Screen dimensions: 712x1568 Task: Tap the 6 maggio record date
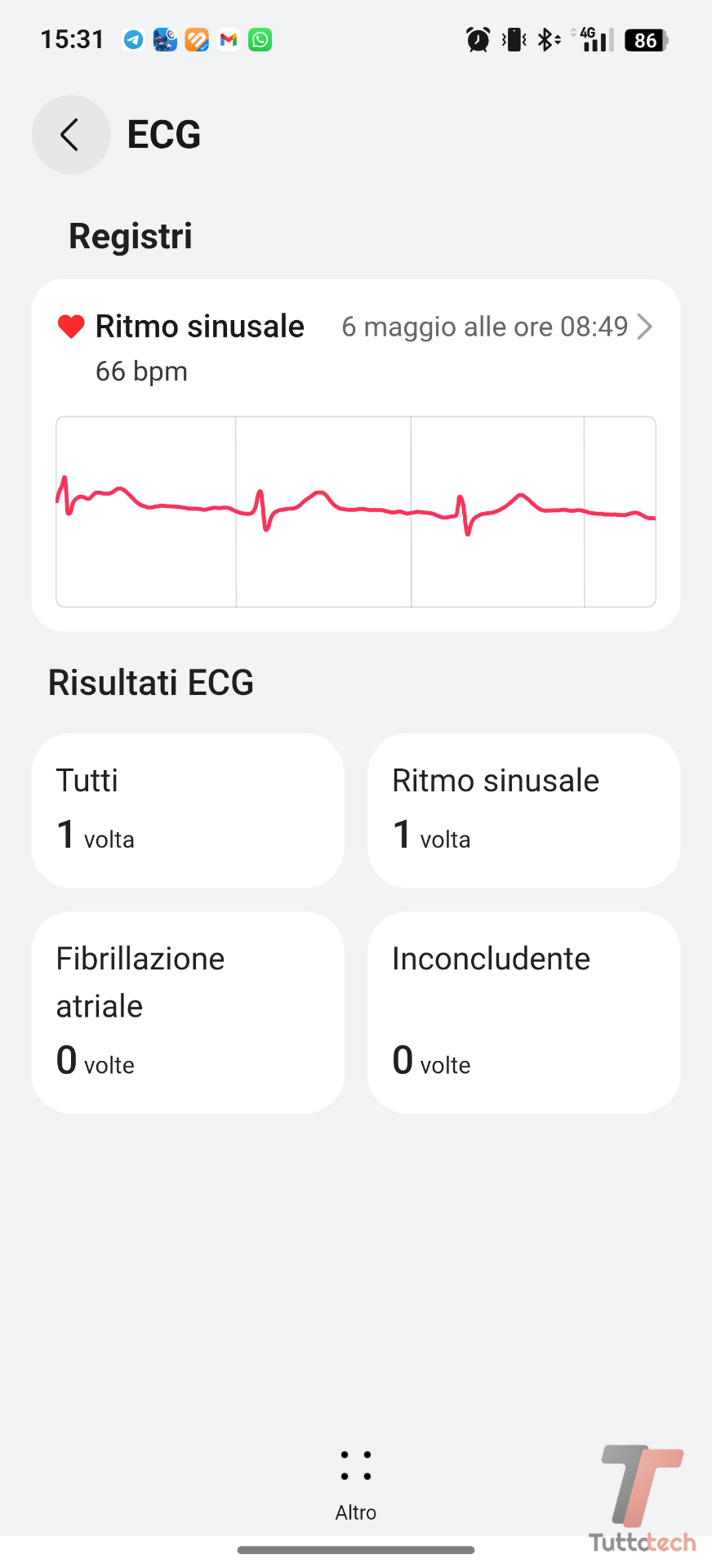484,327
